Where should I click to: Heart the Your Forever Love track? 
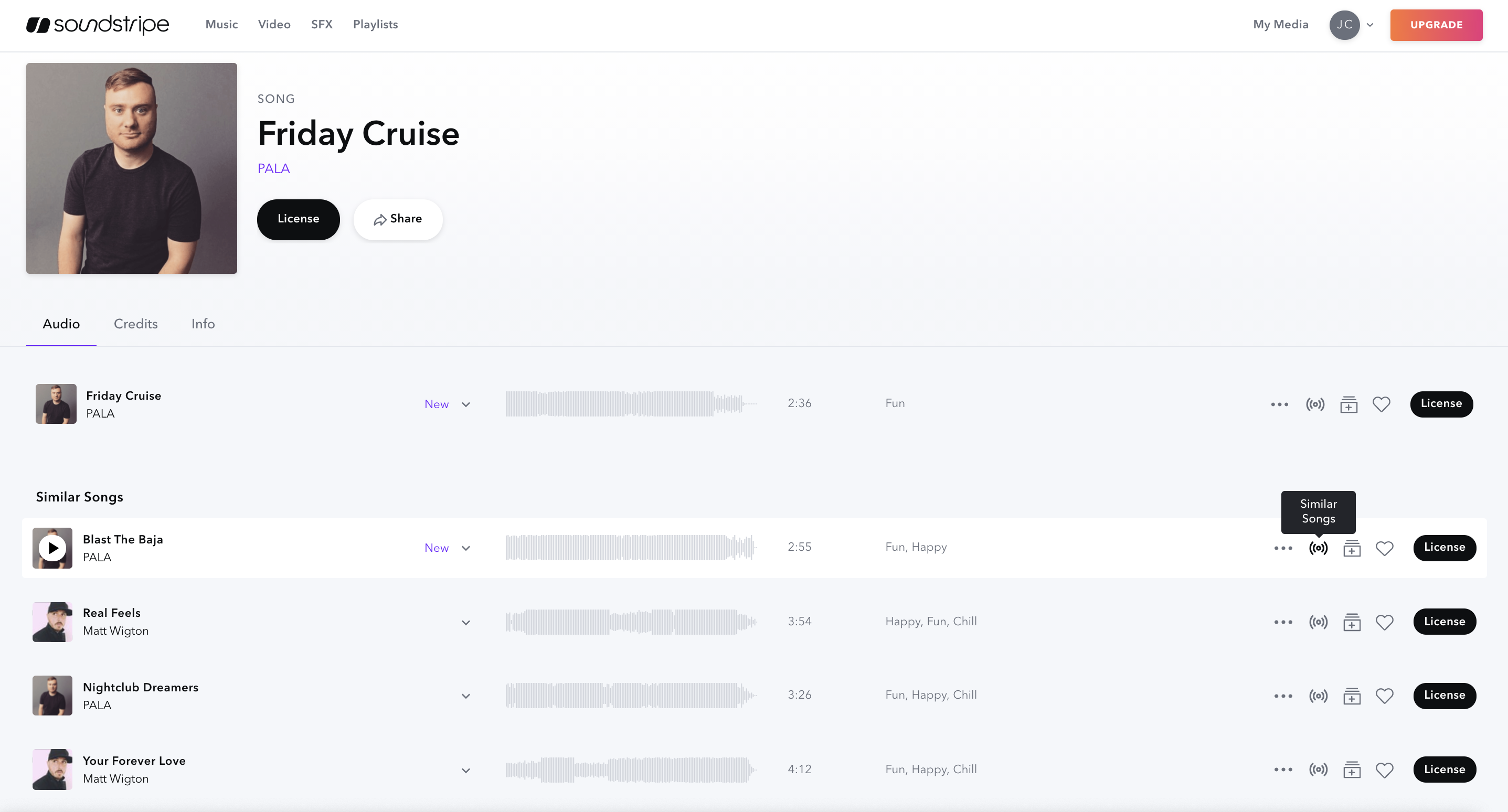[1384, 770]
